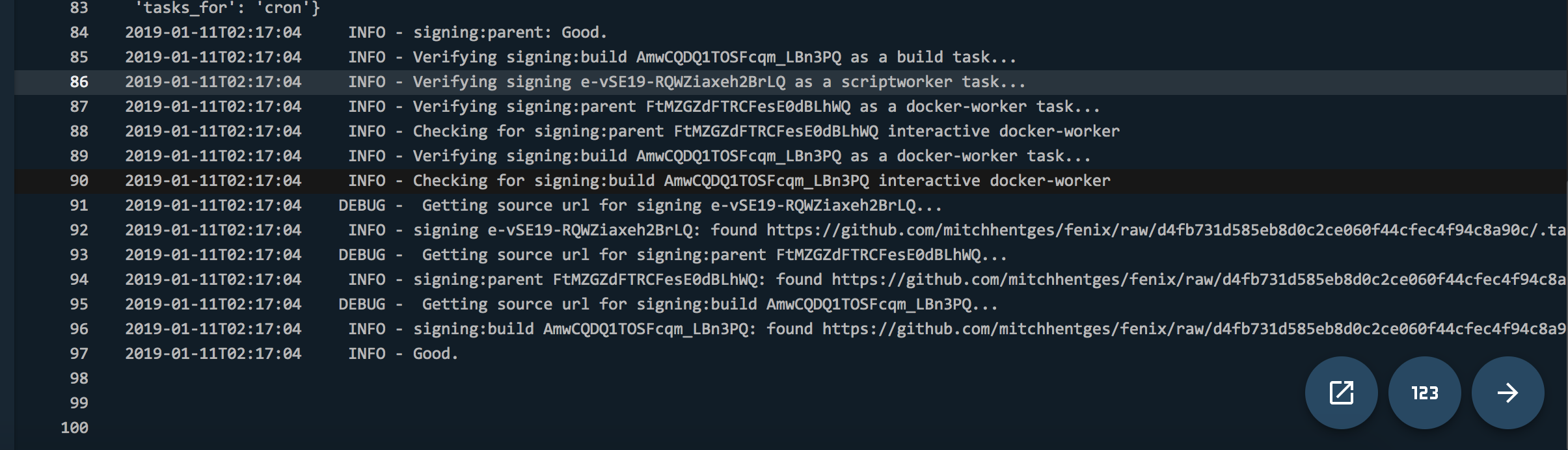Click the 123 line-numbers icon
1568x450 pixels.
[1424, 392]
